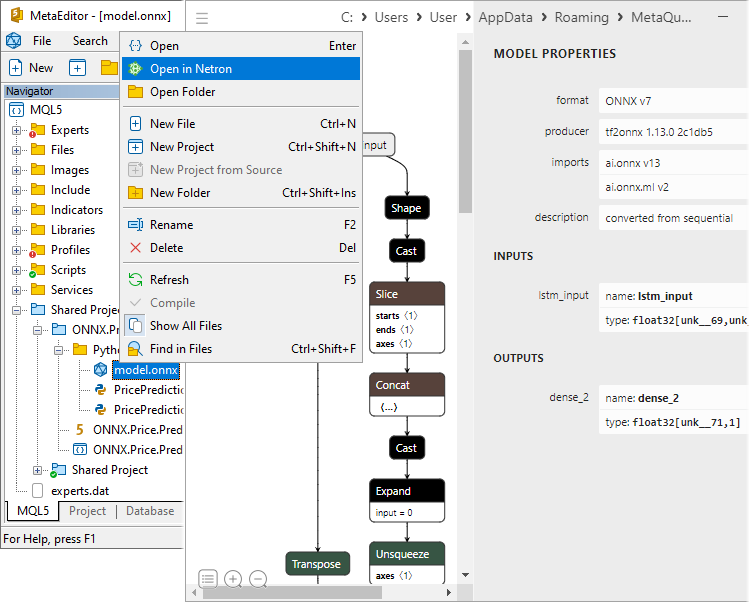Viewport: 750px width, 602px height.
Task: Switch to the Database tab
Action: pos(150,511)
